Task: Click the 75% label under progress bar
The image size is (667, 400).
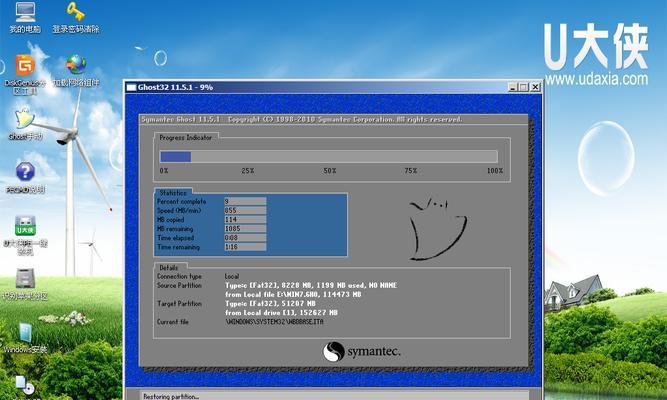Action: (410, 171)
